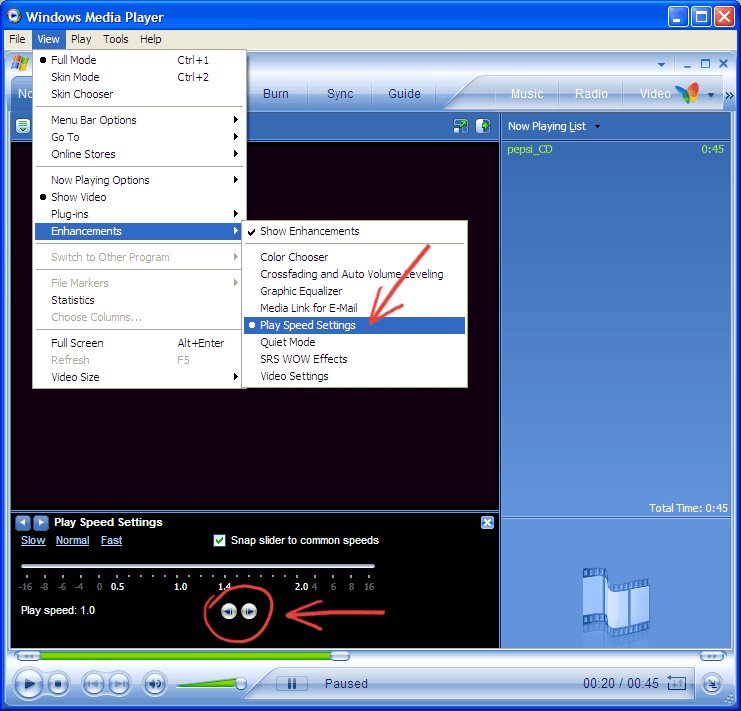Switch to the Burn tab
The image size is (741, 711).
[x=276, y=94]
